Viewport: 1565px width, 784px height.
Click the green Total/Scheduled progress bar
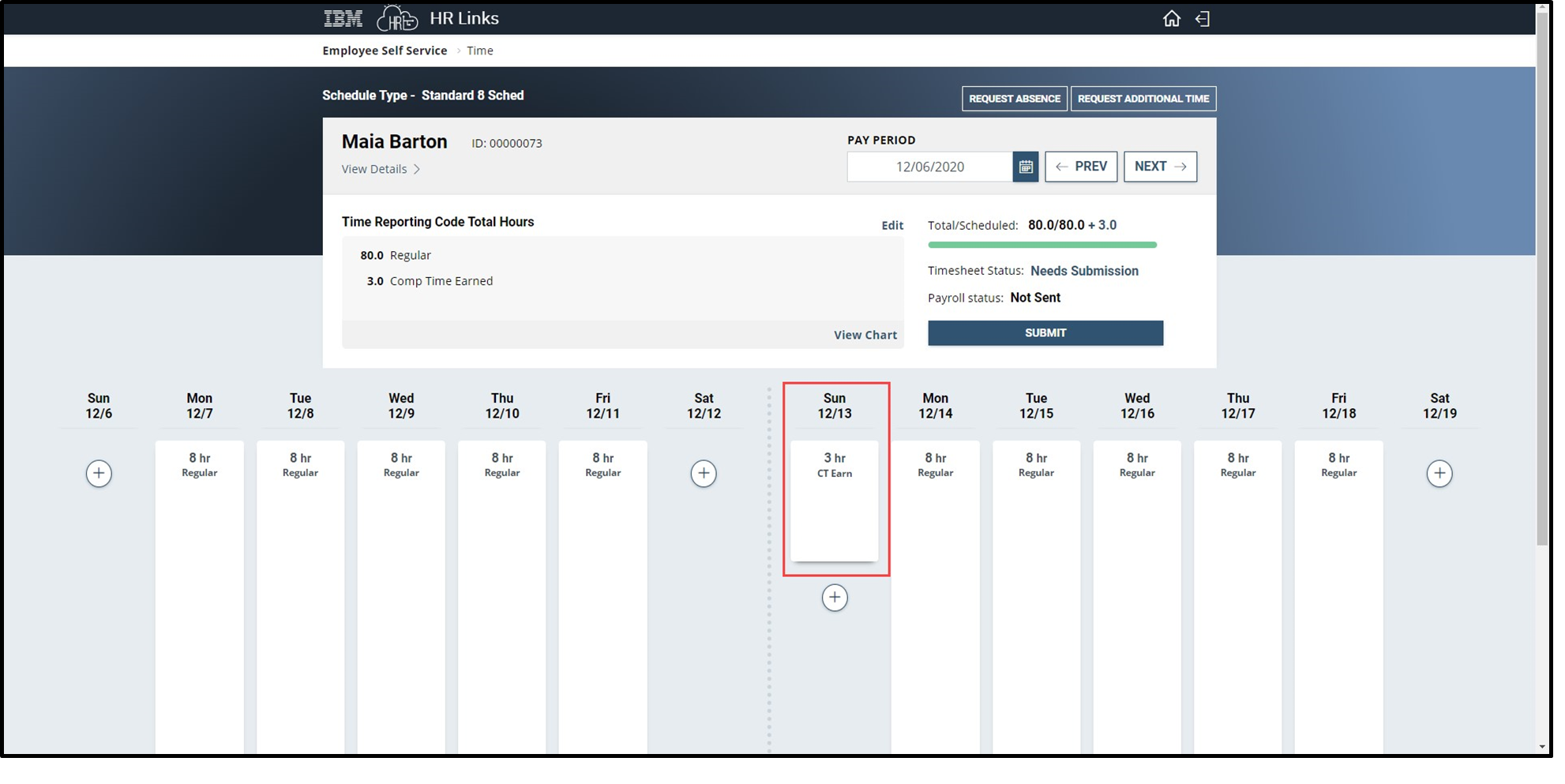[1042, 245]
